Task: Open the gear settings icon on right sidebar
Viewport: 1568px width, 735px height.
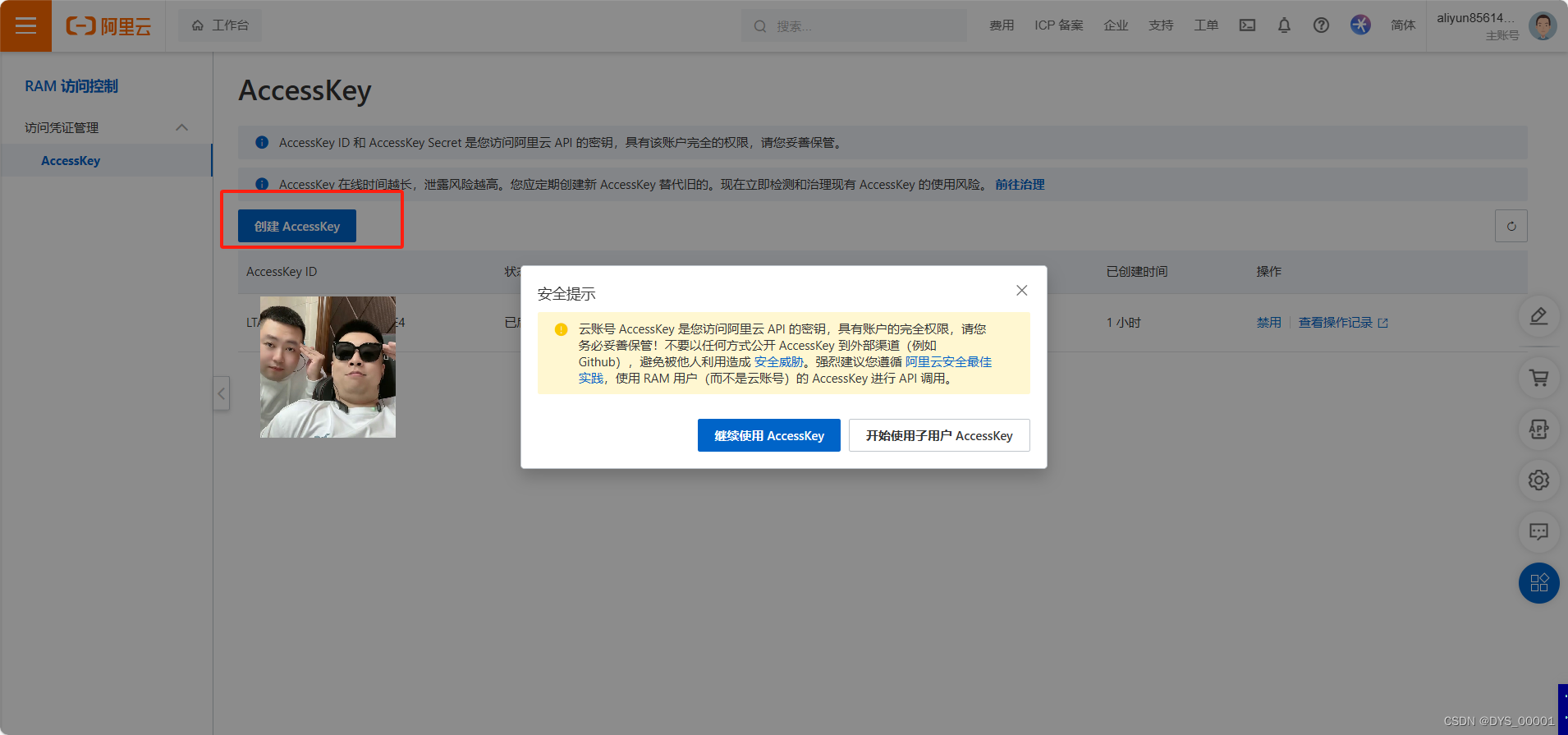Action: coord(1538,480)
